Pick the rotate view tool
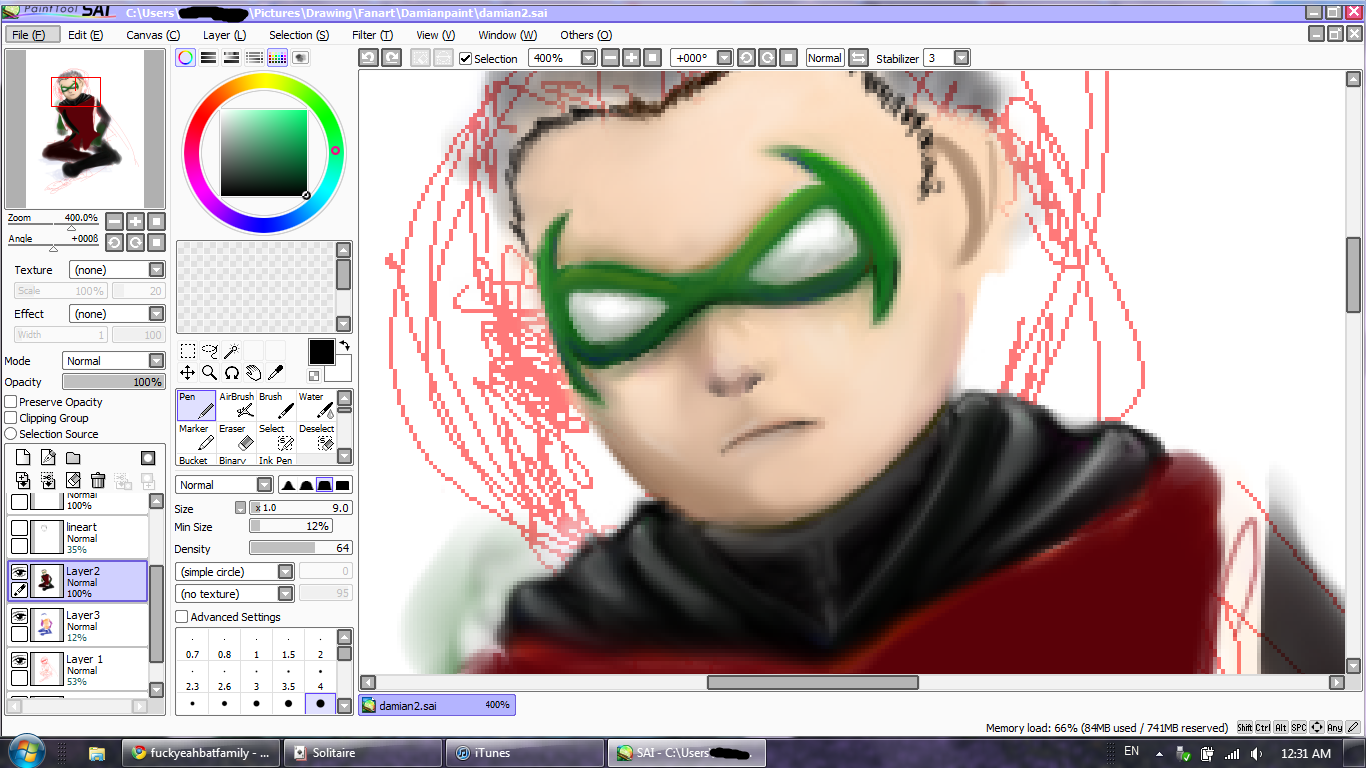Viewport: 1366px width, 768px height. click(x=231, y=373)
